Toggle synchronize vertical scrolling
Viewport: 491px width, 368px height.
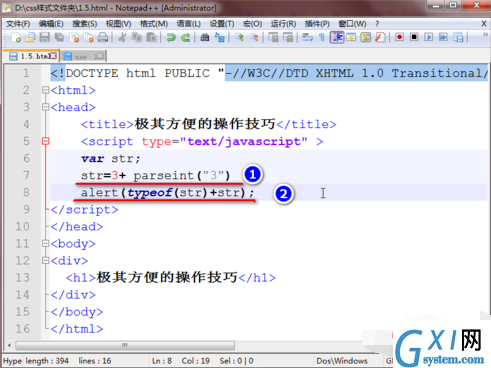tap(273, 37)
